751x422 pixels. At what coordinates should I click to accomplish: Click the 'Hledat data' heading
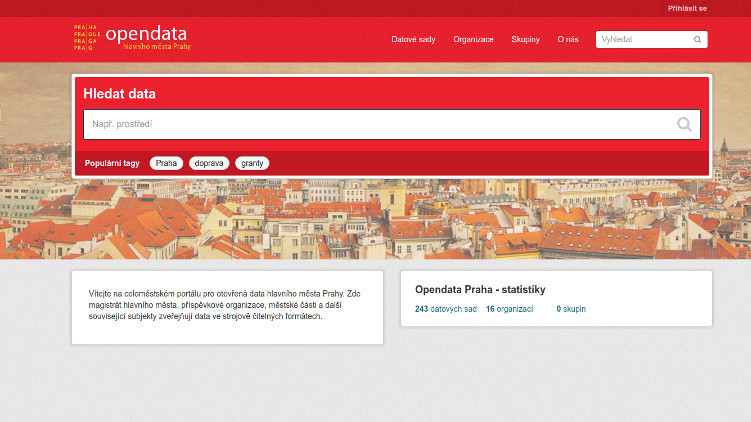pos(119,94)
